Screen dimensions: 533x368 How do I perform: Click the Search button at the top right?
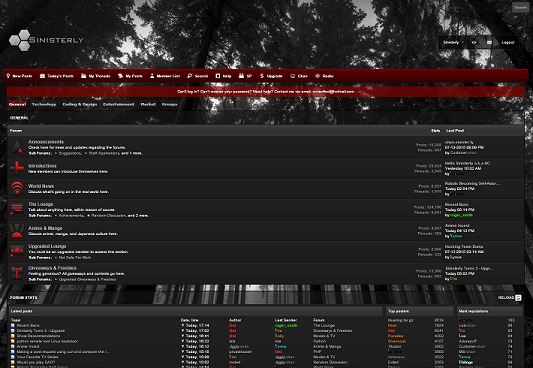pyautogui.click(x=520, y=7)
